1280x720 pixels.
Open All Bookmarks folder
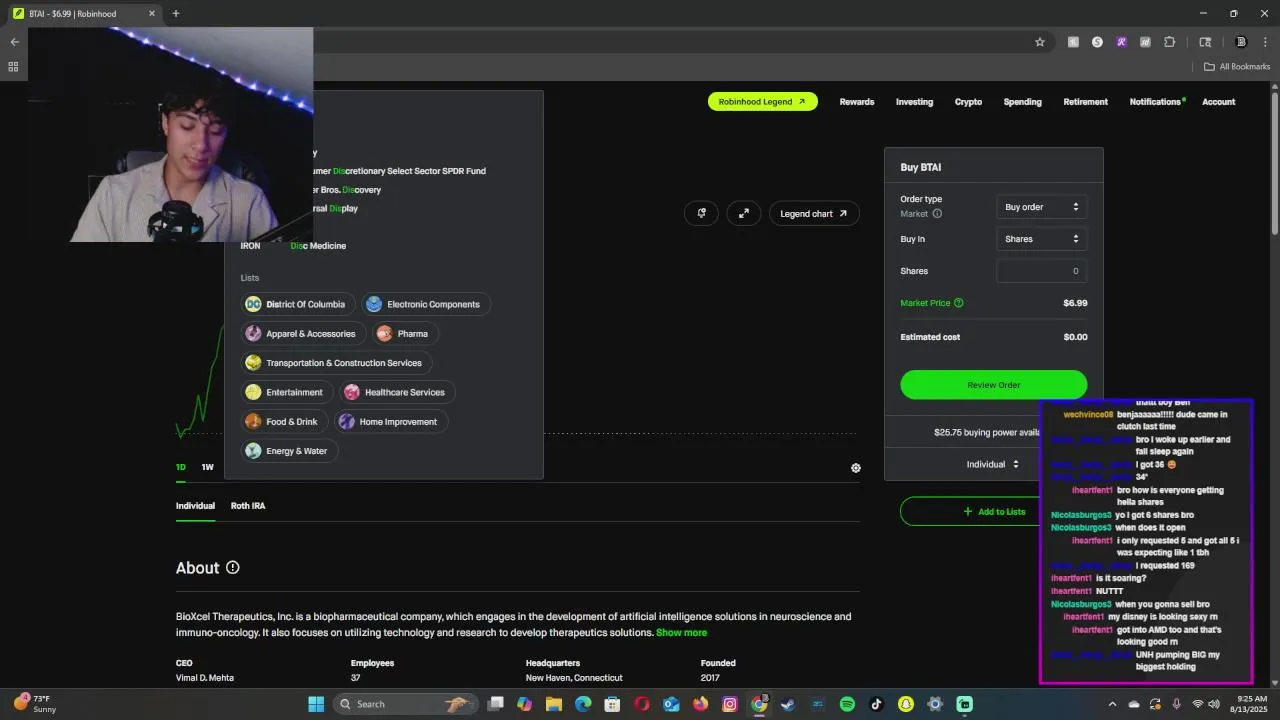[x=1236, y=67]
